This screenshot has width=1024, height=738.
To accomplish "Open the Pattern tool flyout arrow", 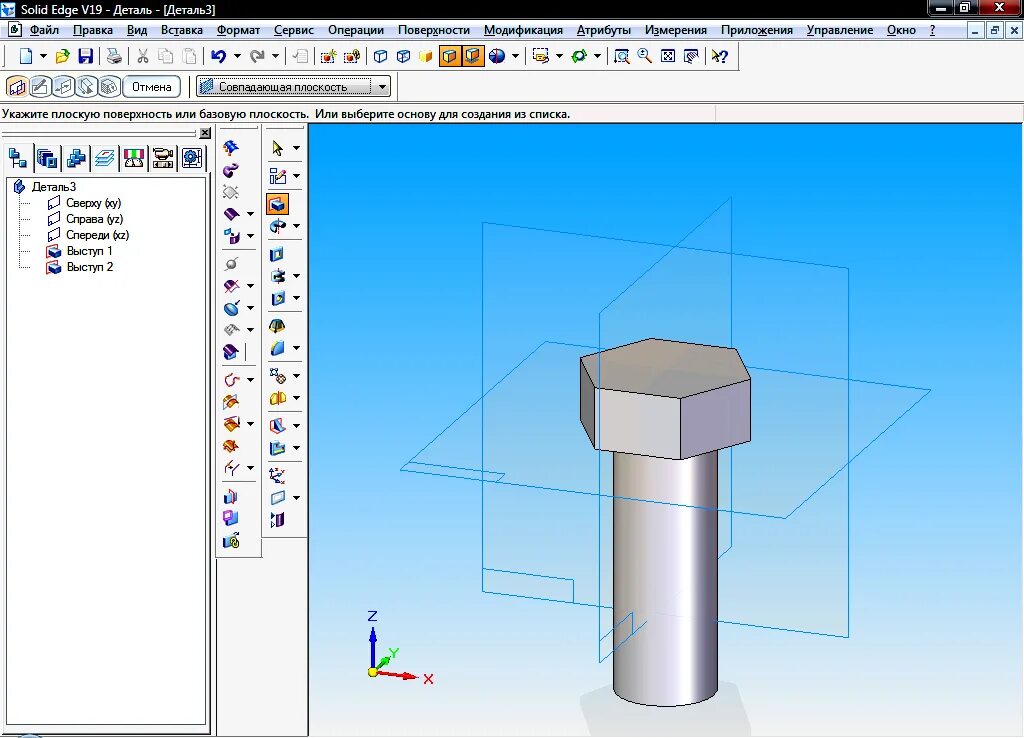I will [296, 376].
